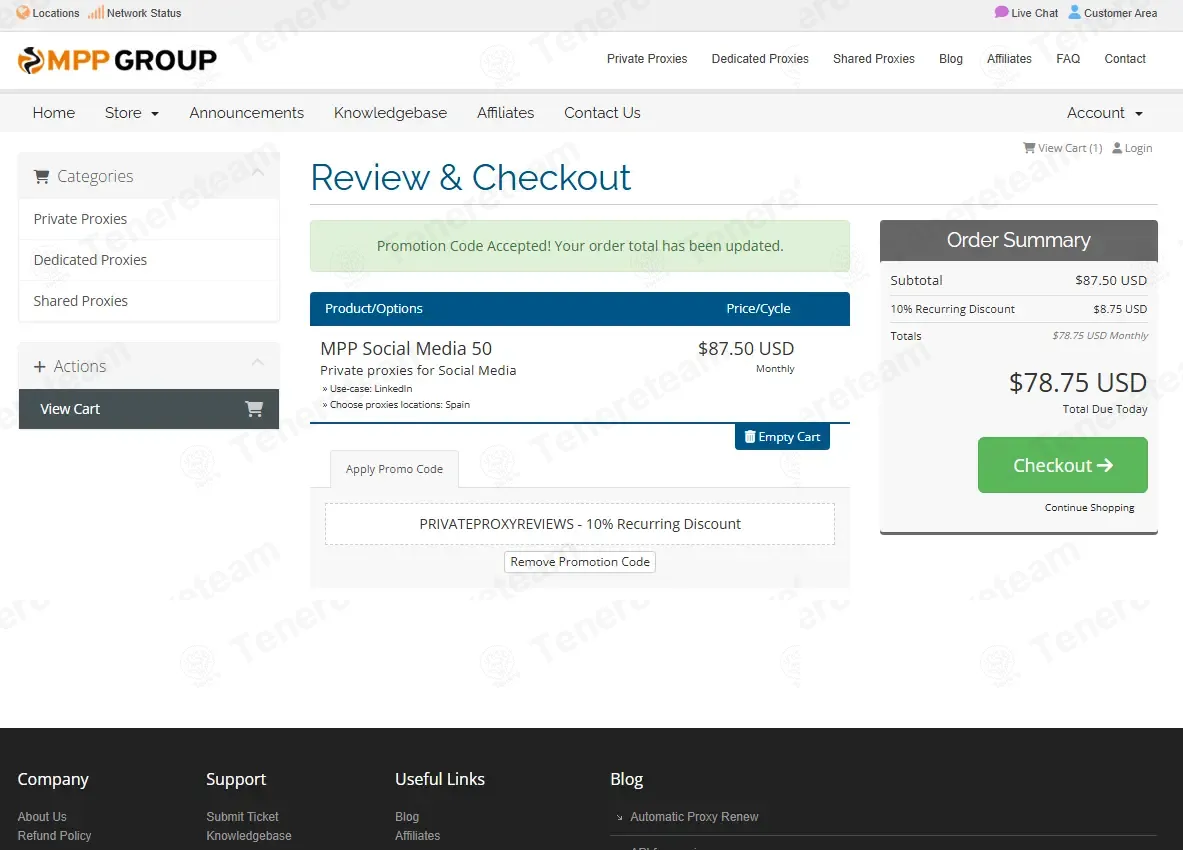Select Private Proxies category in sidebar
1183x850 pixels.
point(149,219)
